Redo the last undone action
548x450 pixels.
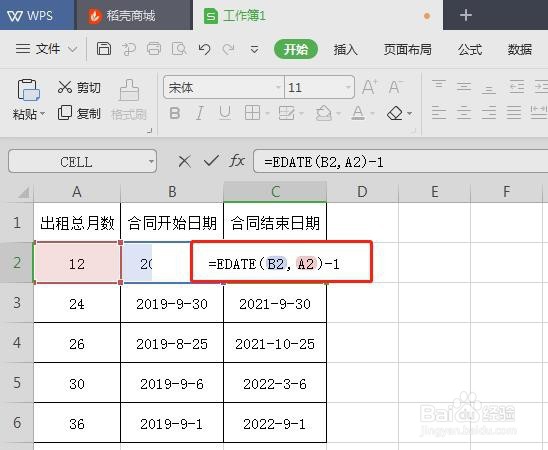coord(229,49)
